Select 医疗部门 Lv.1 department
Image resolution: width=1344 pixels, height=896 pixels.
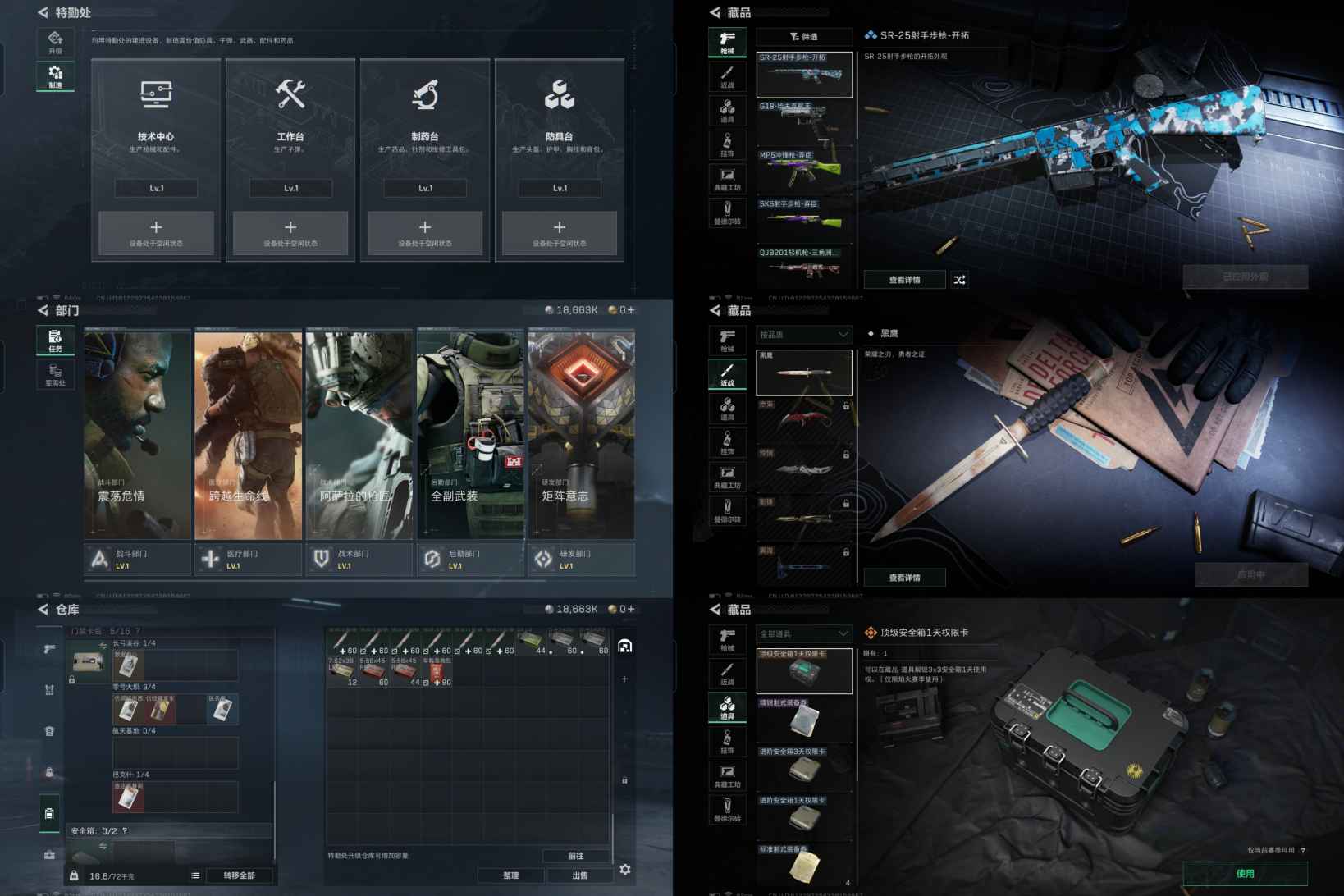click(x=248, y=559)
